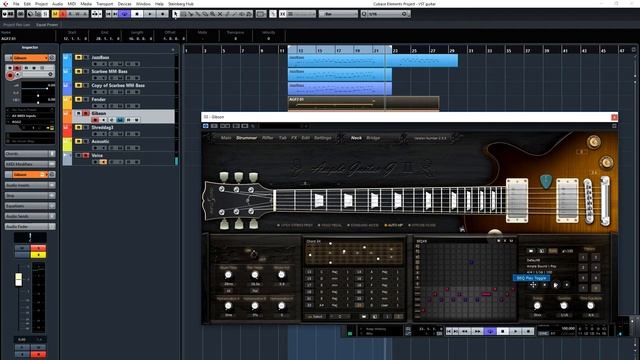
Task: Mute the Shreddage3 track
Action: [78, 127]
